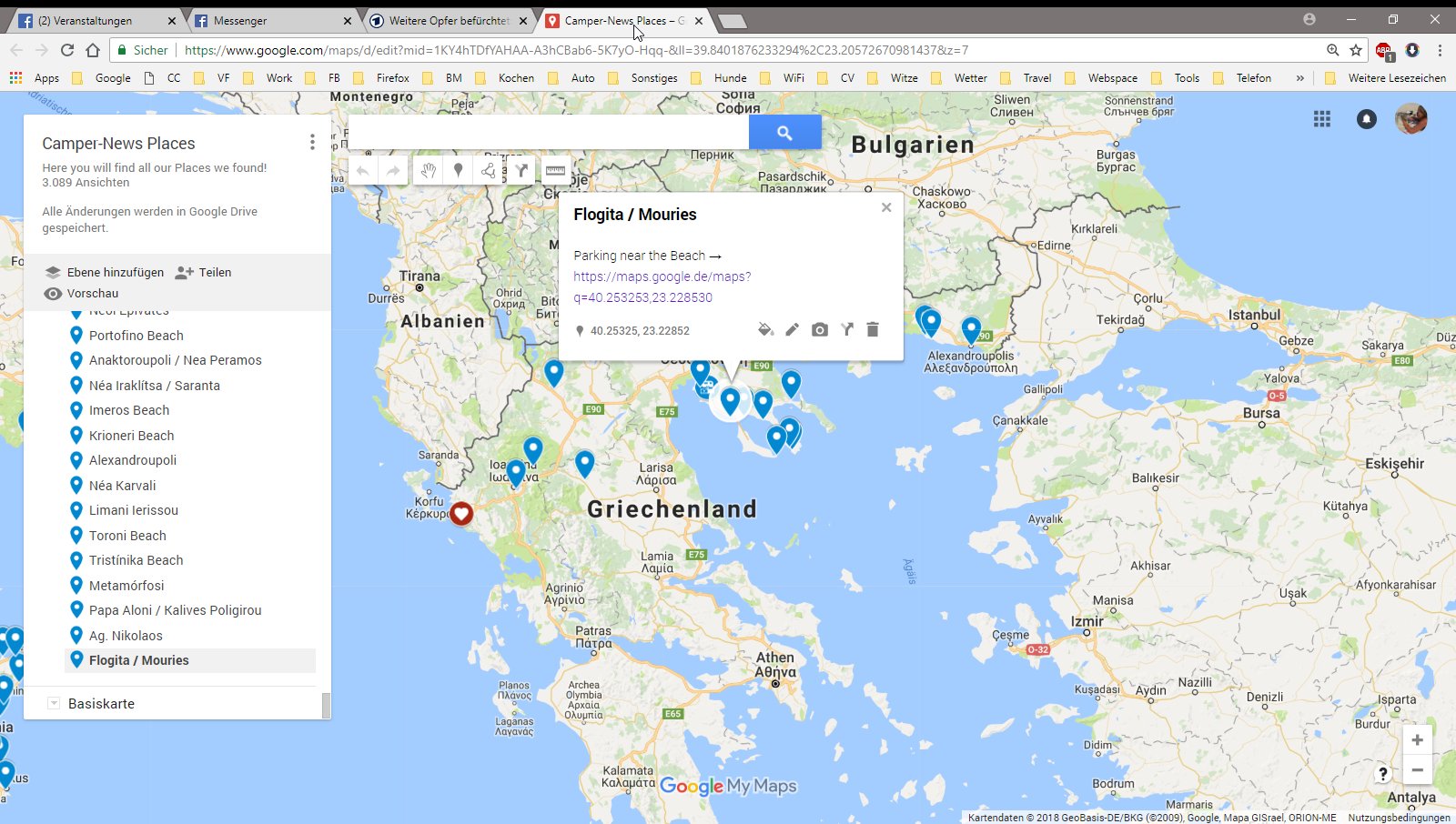Click the sidebar scrollbar thumb

point(326,705)
